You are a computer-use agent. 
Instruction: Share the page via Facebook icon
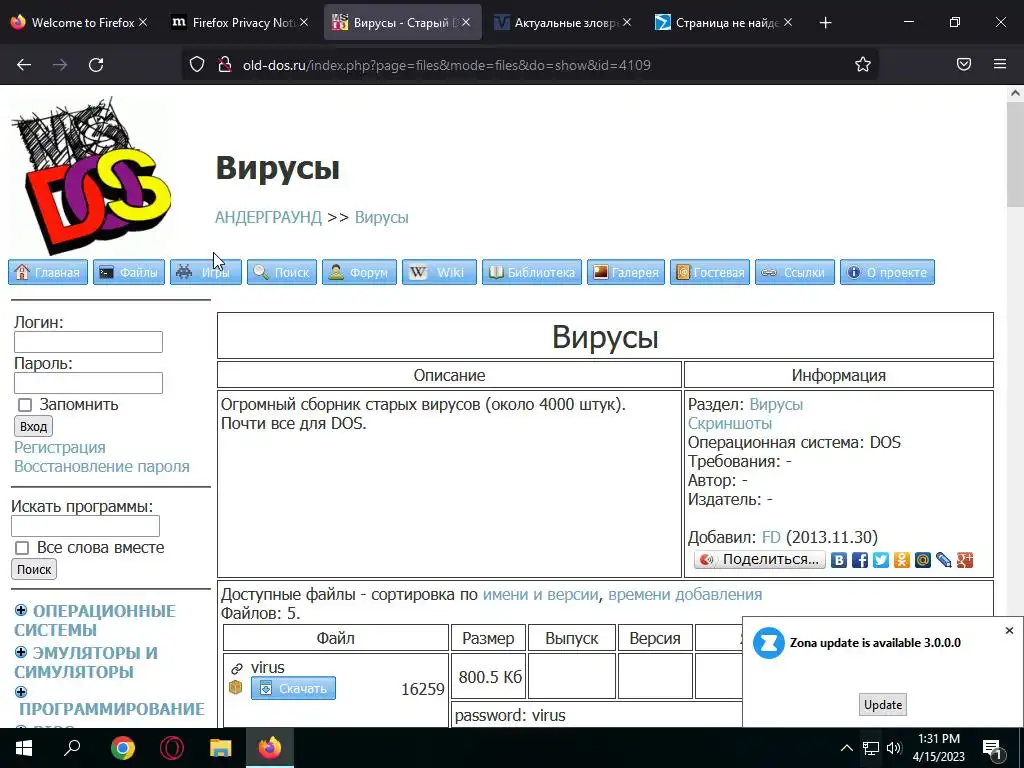click(860, 560)
